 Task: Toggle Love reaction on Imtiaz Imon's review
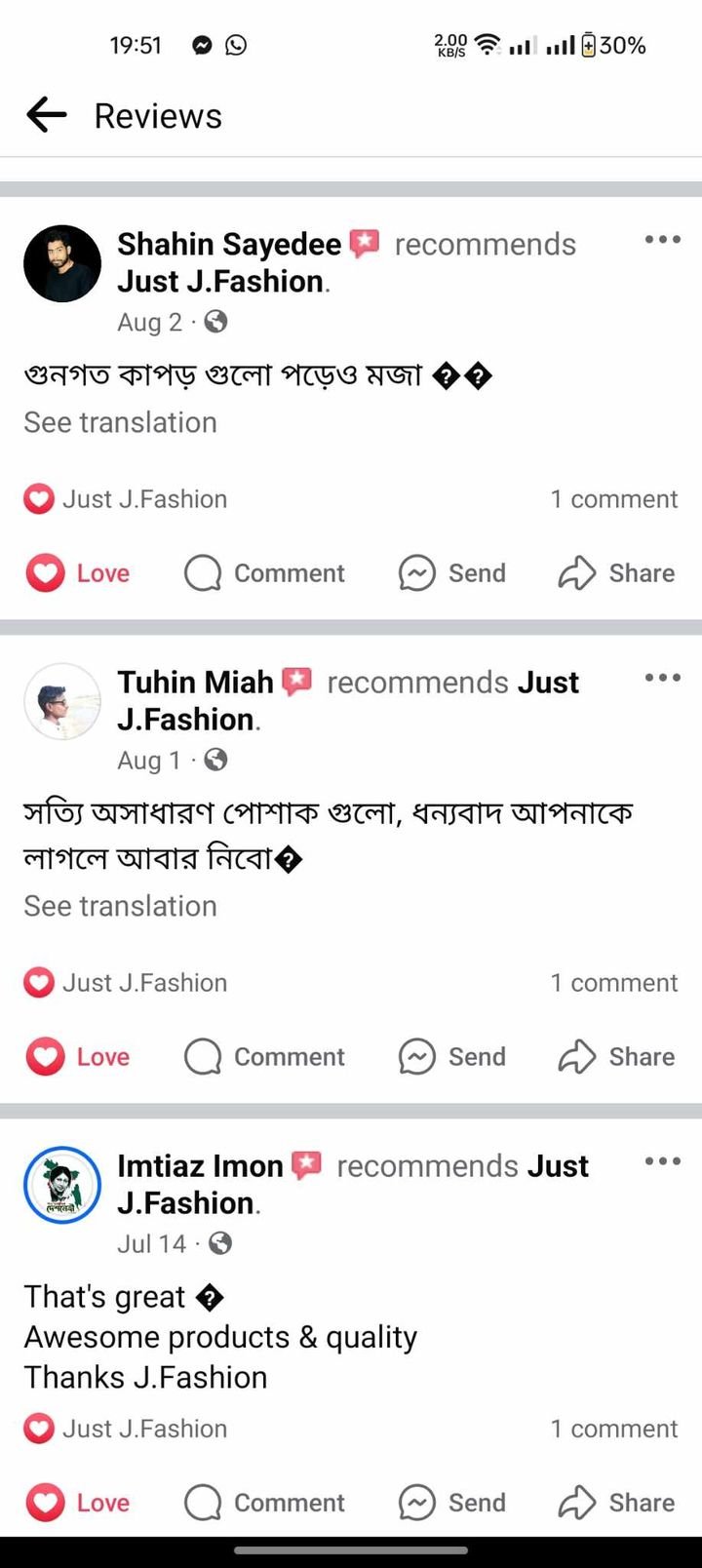click(x=78, y=1503)
